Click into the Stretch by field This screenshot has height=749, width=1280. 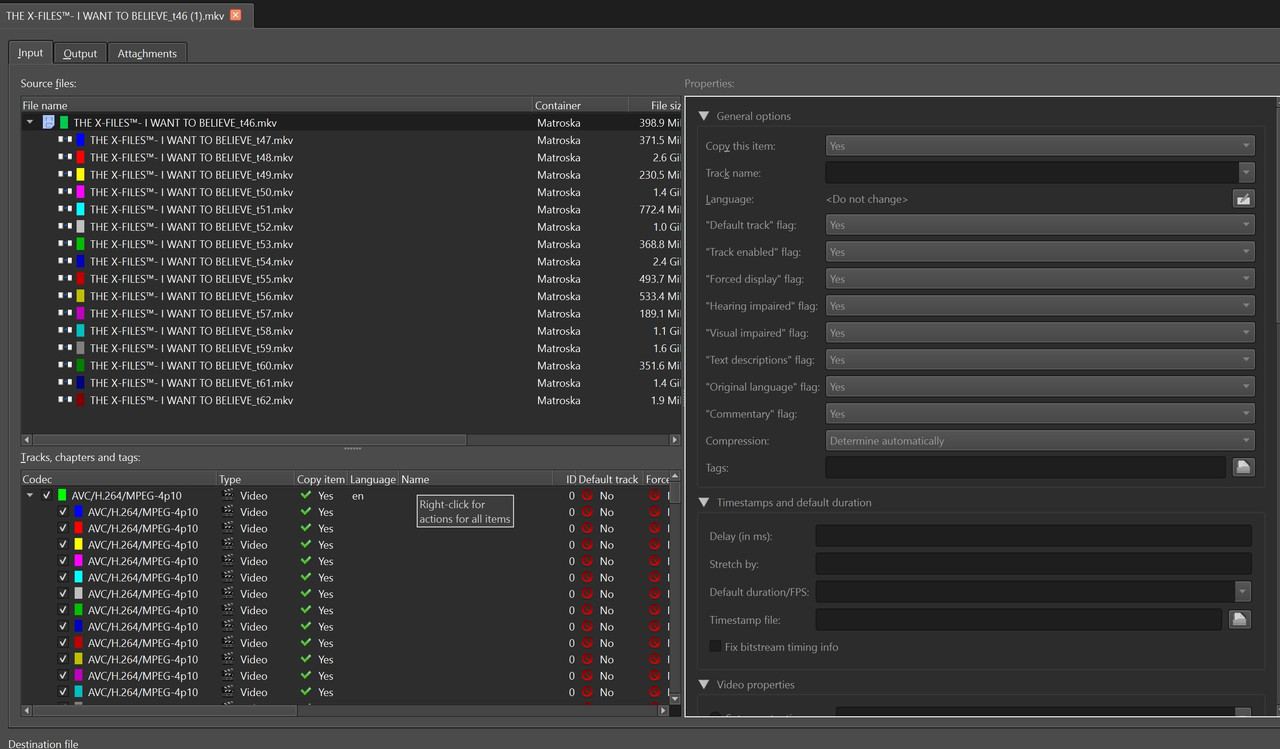coord(1033,564)
